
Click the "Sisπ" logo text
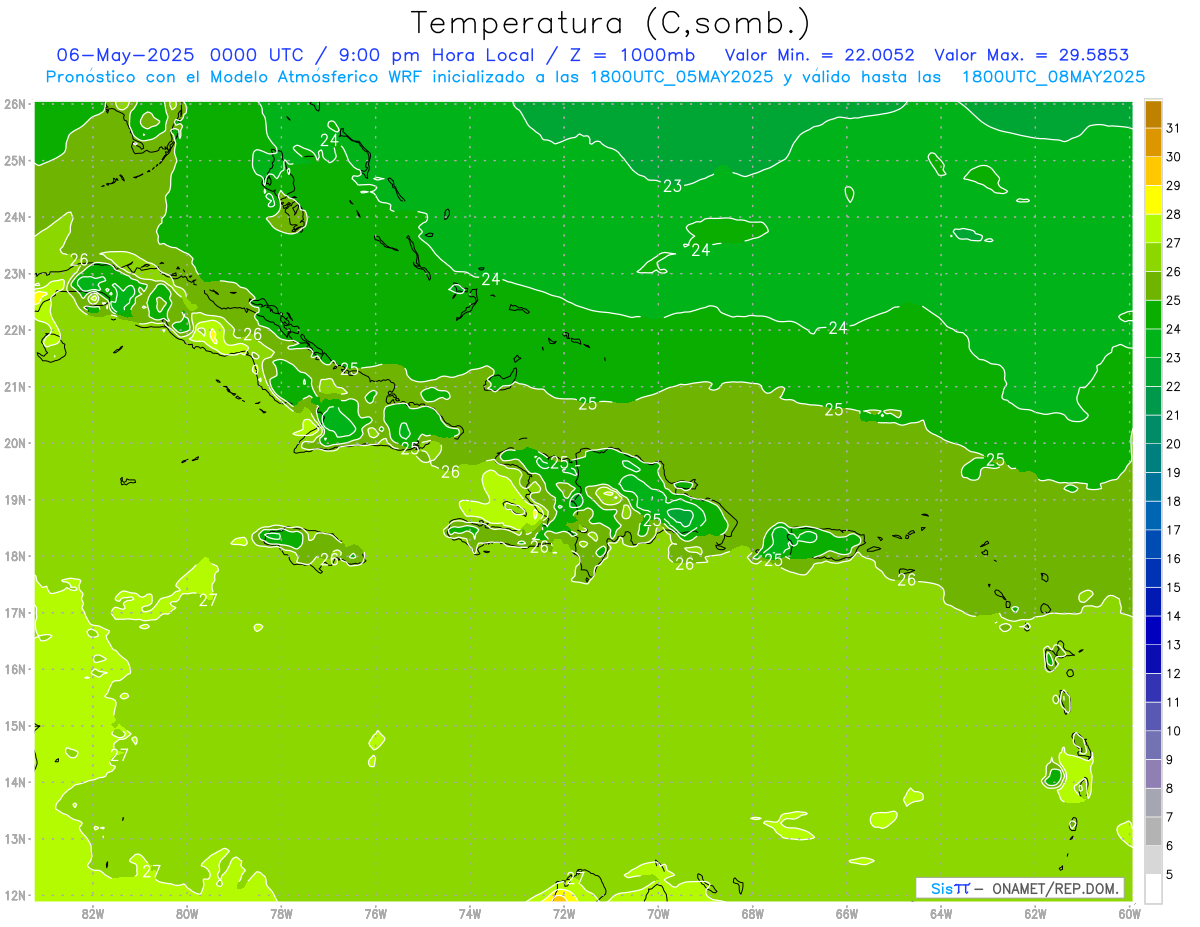coord(950,888)
